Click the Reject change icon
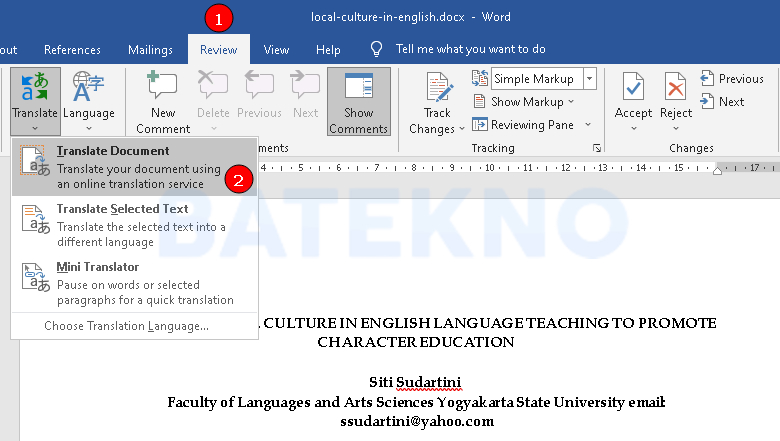The image size is (780, 441). click(676, 87)
